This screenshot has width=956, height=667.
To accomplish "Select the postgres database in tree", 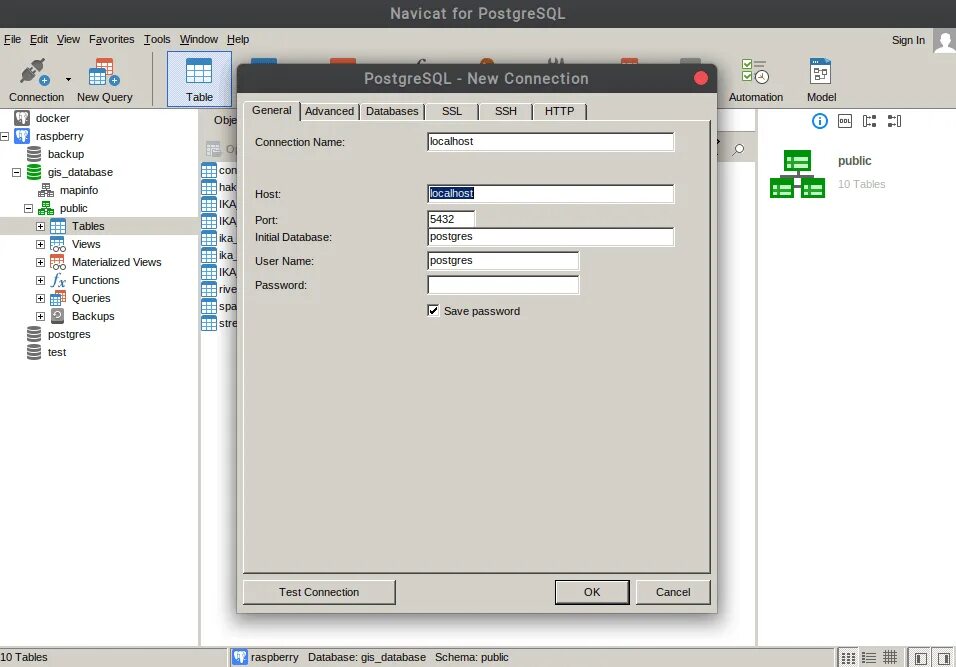I will pyautogui.click(x=69, y=334).
